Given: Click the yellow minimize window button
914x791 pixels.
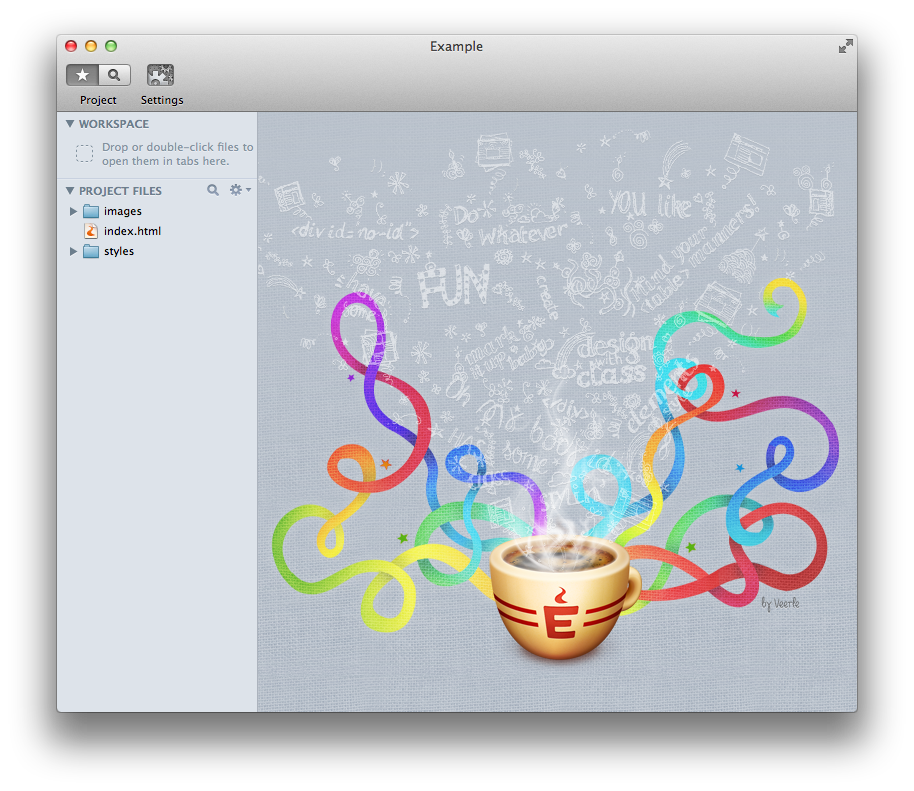Looking at the screenshot, I should 91,46.
